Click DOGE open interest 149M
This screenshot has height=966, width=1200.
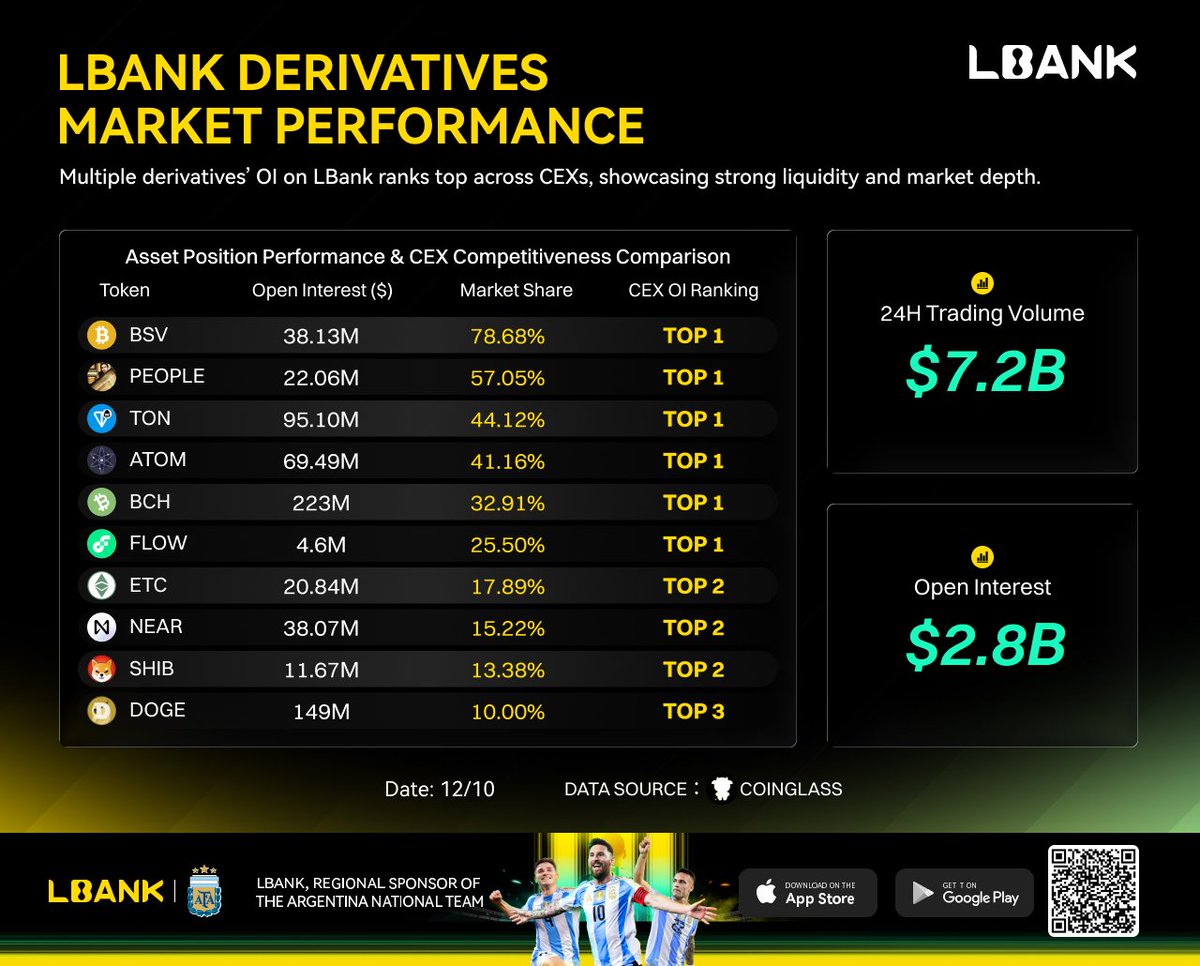321,712
